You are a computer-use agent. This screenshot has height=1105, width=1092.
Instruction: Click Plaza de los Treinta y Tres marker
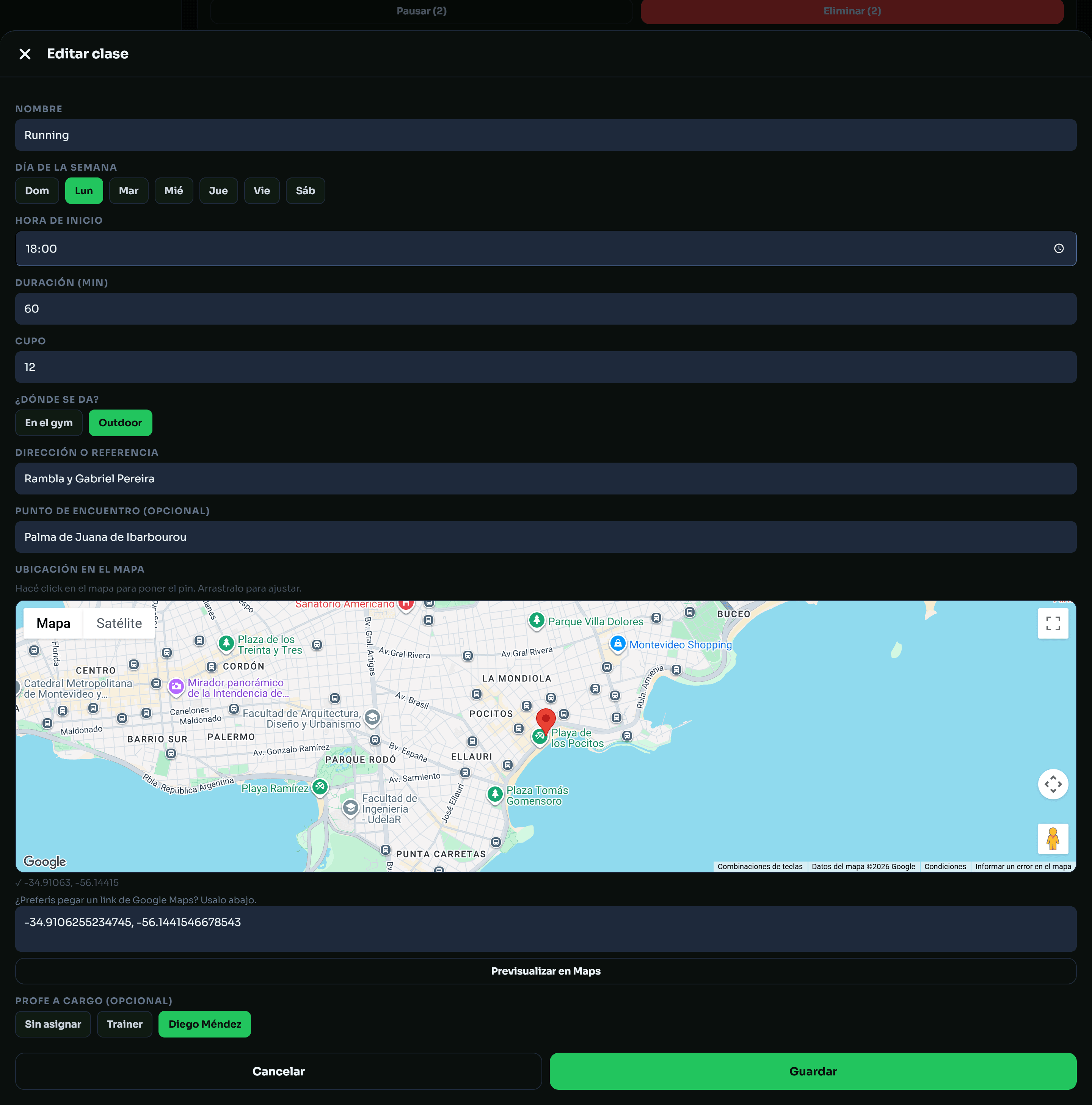[226, 644]
